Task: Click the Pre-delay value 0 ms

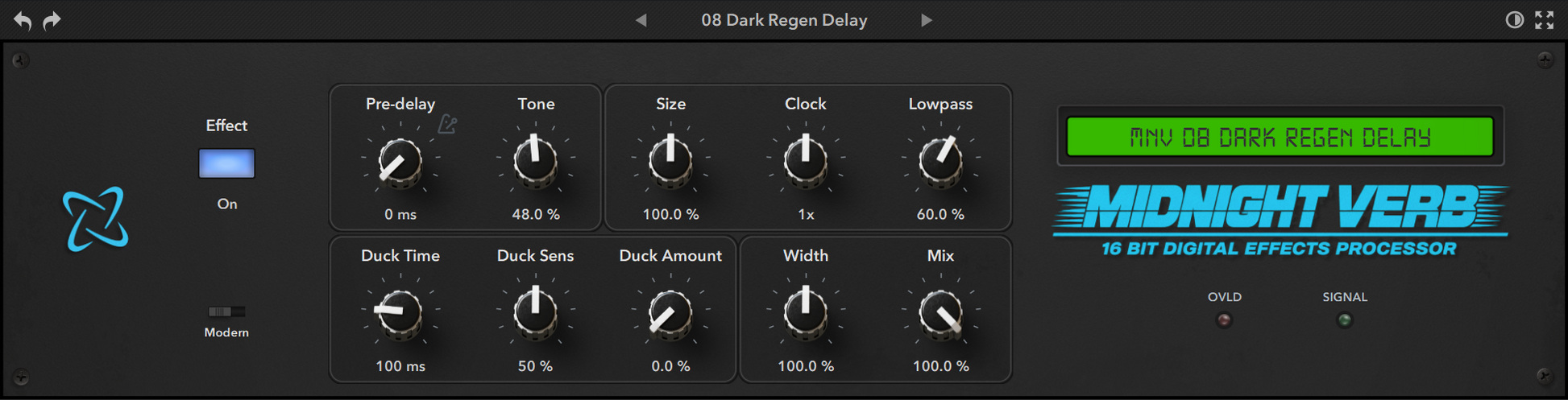Action: 400,214
